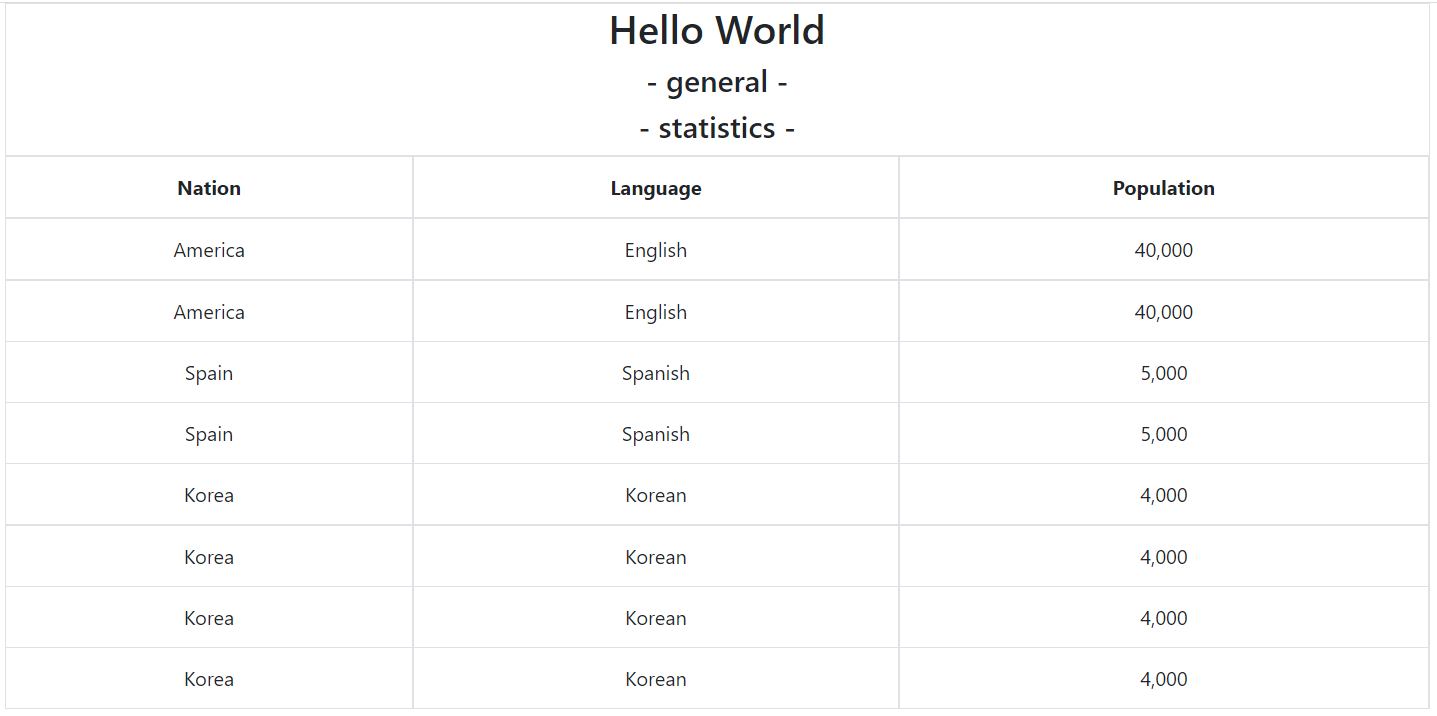Click "Spain" in the first Spain row

[209, 373]
